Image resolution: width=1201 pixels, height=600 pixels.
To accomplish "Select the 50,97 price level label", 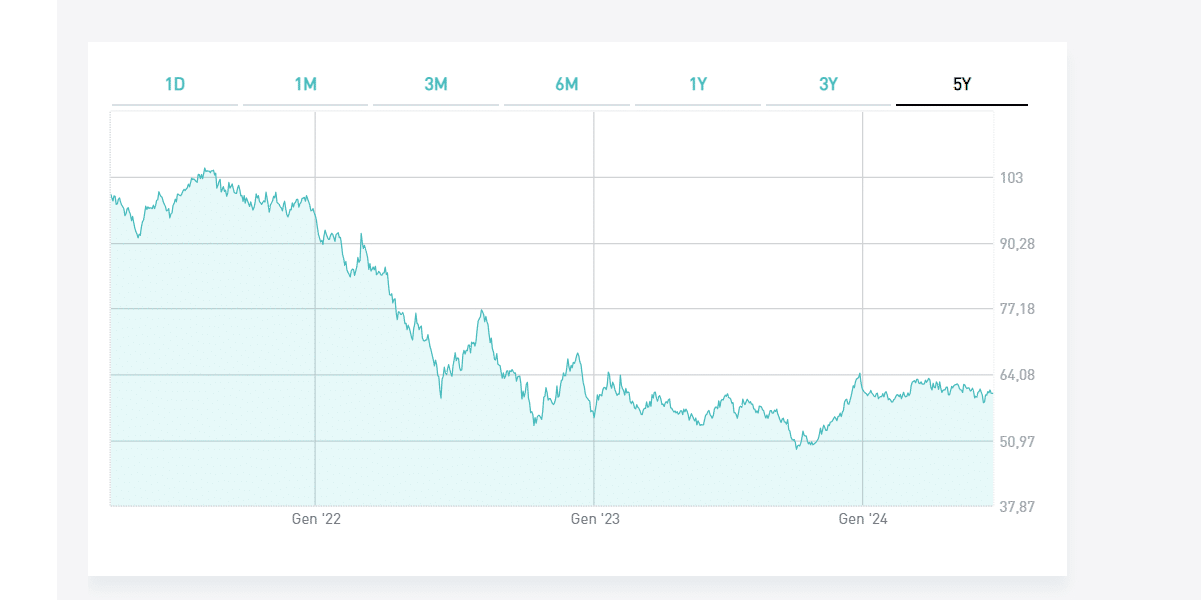I will tap(1017, 441).
